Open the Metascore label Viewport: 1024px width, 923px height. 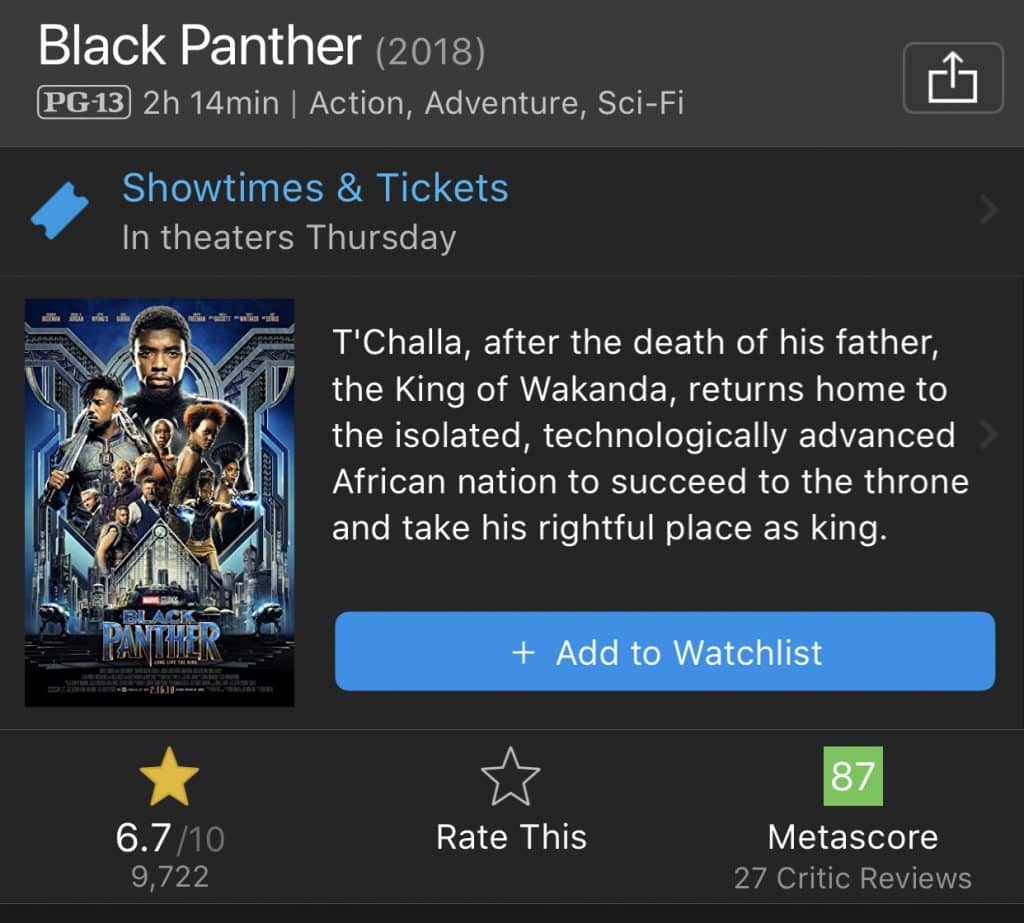pos(852,837)
